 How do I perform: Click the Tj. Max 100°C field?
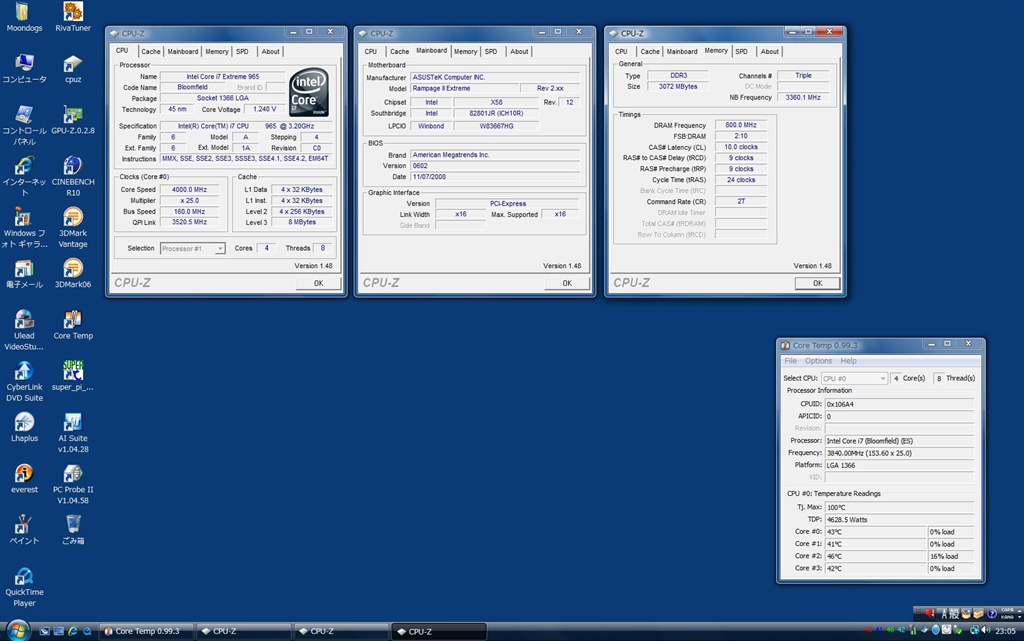click(899, 507)
